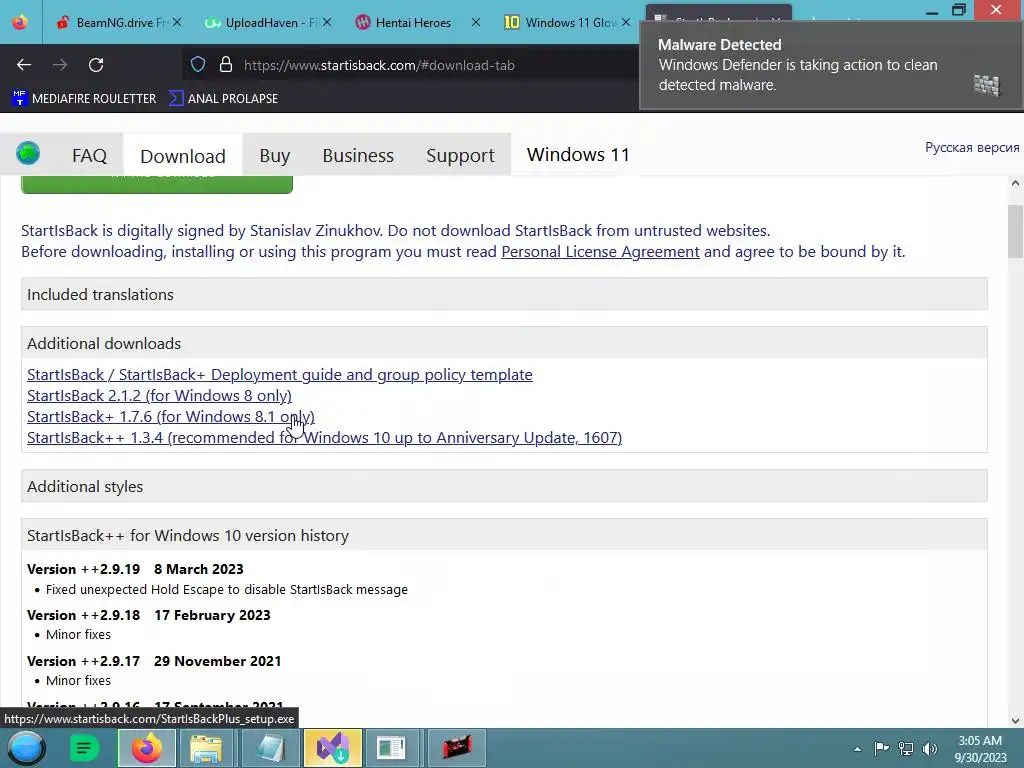Open the MEDIAFIRE ROULETTER bookmark
The width and height of the screenshot is (1024, 768).
tap(84, 99)
